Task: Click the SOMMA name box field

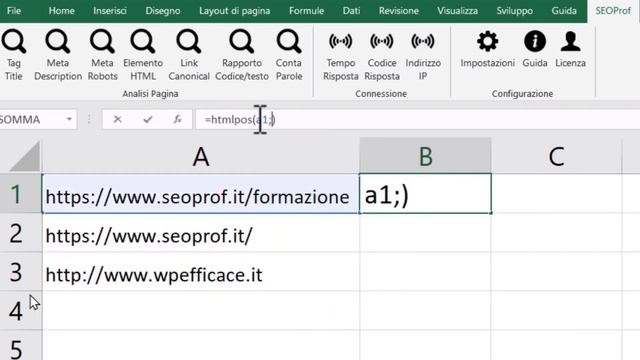Action: click(x=32, y=120)
